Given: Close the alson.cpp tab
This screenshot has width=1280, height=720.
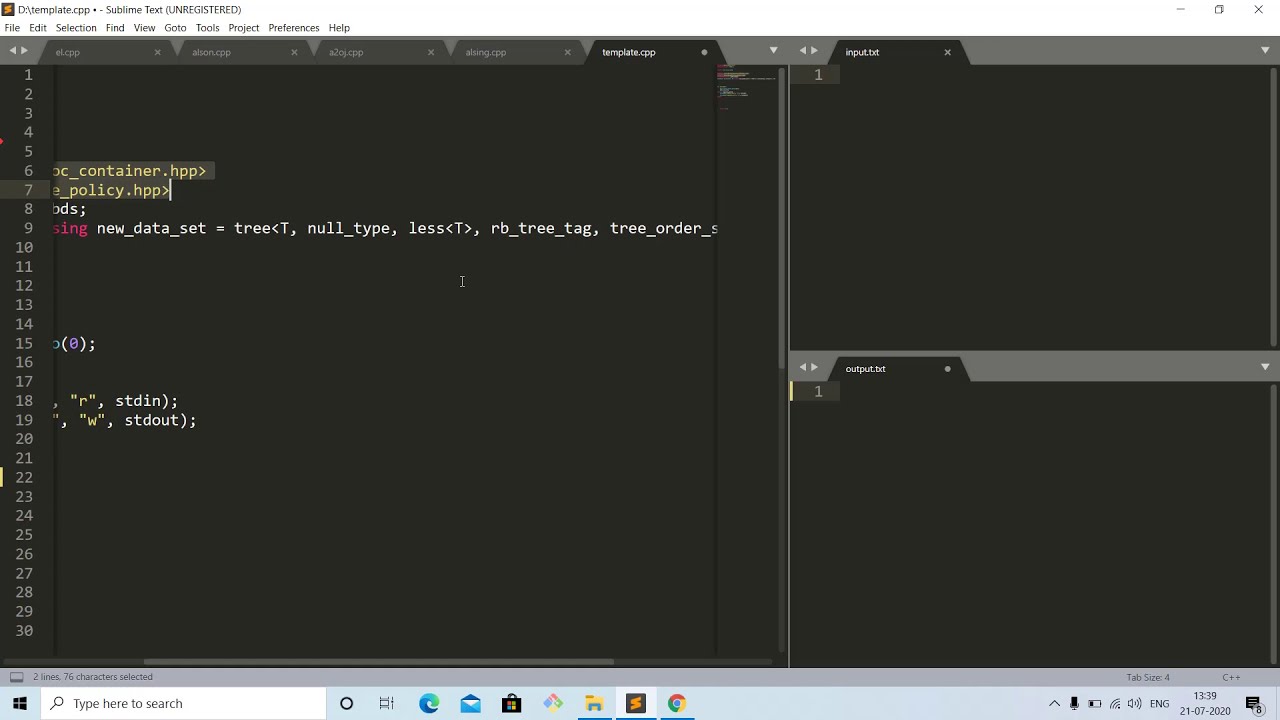Looking at the screenshot, I should [x=294, y=52].
